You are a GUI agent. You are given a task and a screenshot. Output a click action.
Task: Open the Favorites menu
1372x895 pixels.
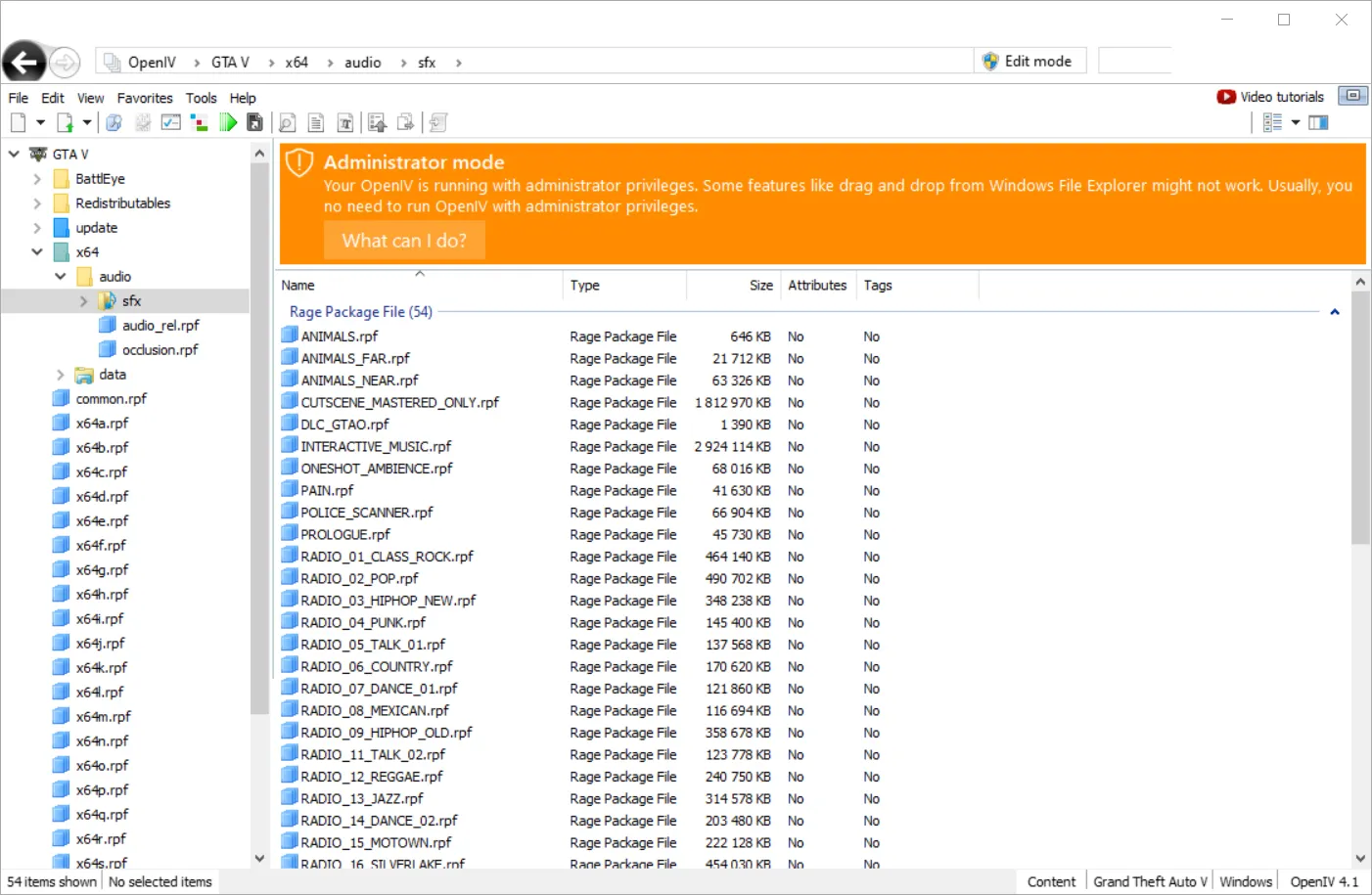145,98
